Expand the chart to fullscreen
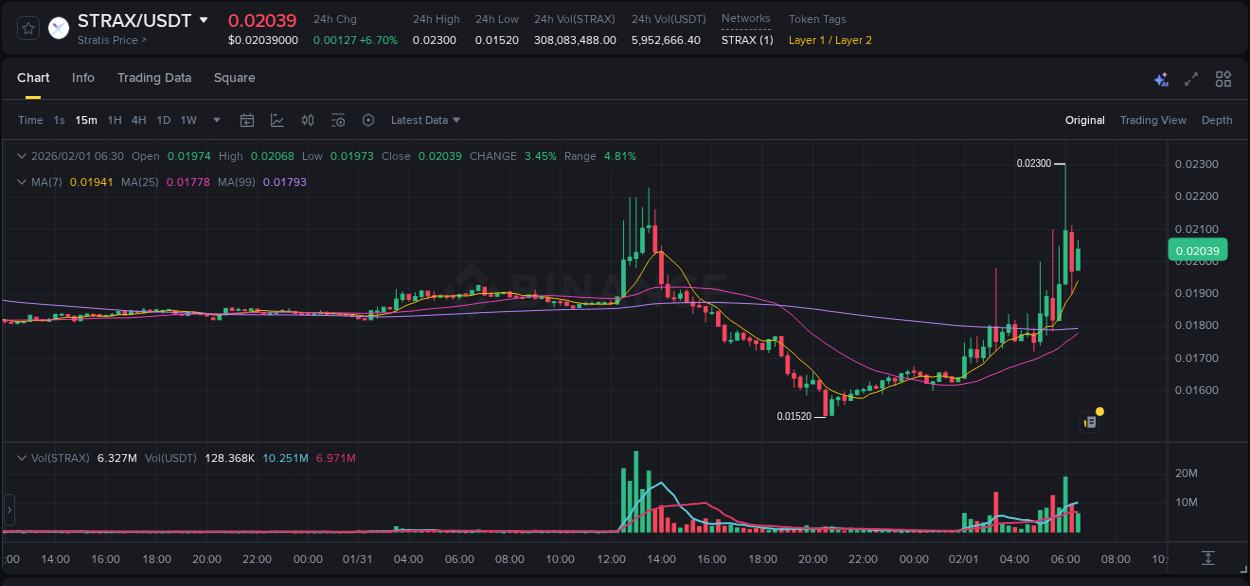The height and width of the screenshot is (586, 1250). pyautogui.click(x=1191, y=78)
